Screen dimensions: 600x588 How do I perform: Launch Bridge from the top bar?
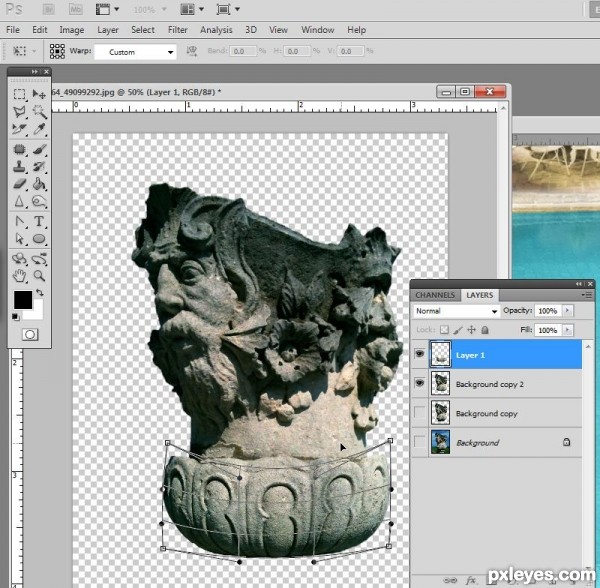(49, 9)
